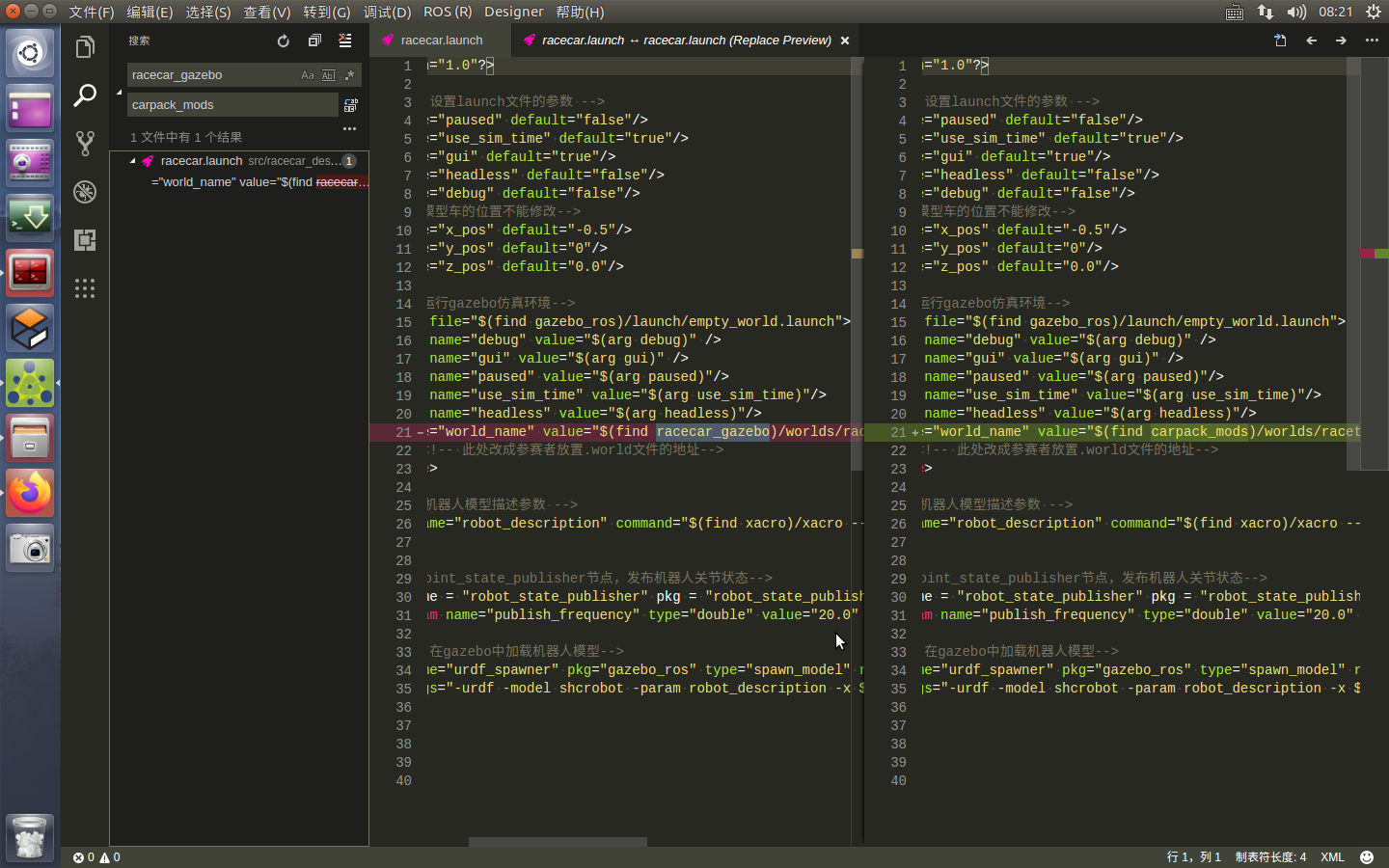Collapse the replace field toggle arrow
Viewport: 1389px width, 868px height.
120,92
